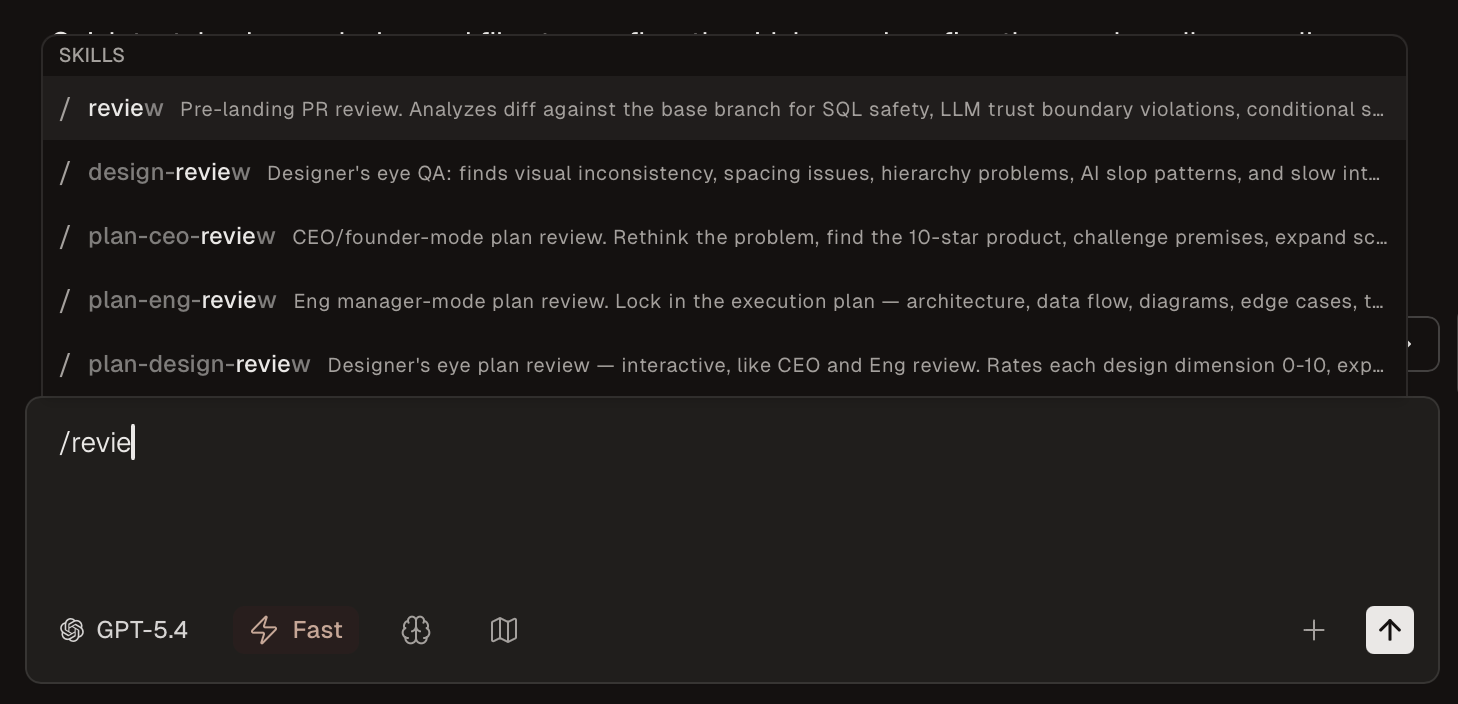The height and width of the screenshot is (704, 1458).
Task: Click the lightning bolt icon in Fast
Action: click(x=264, y=630)
